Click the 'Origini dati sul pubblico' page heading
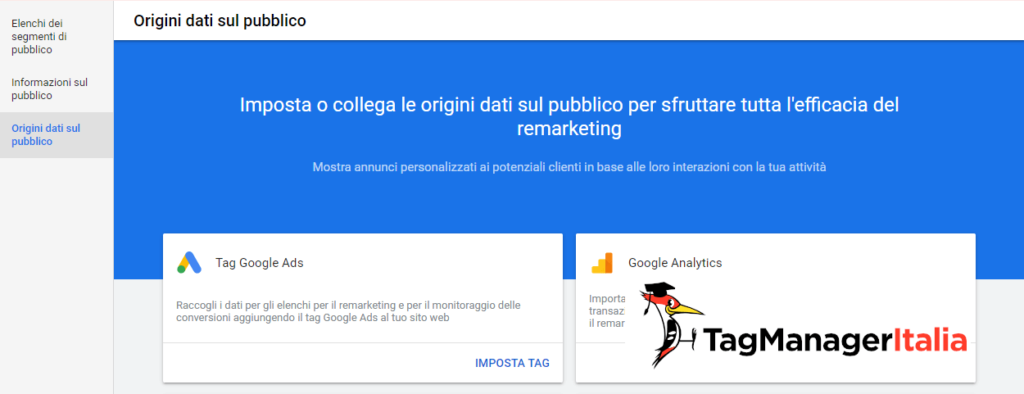Viewport: 1024px width, 394px height. coord(220,21)
